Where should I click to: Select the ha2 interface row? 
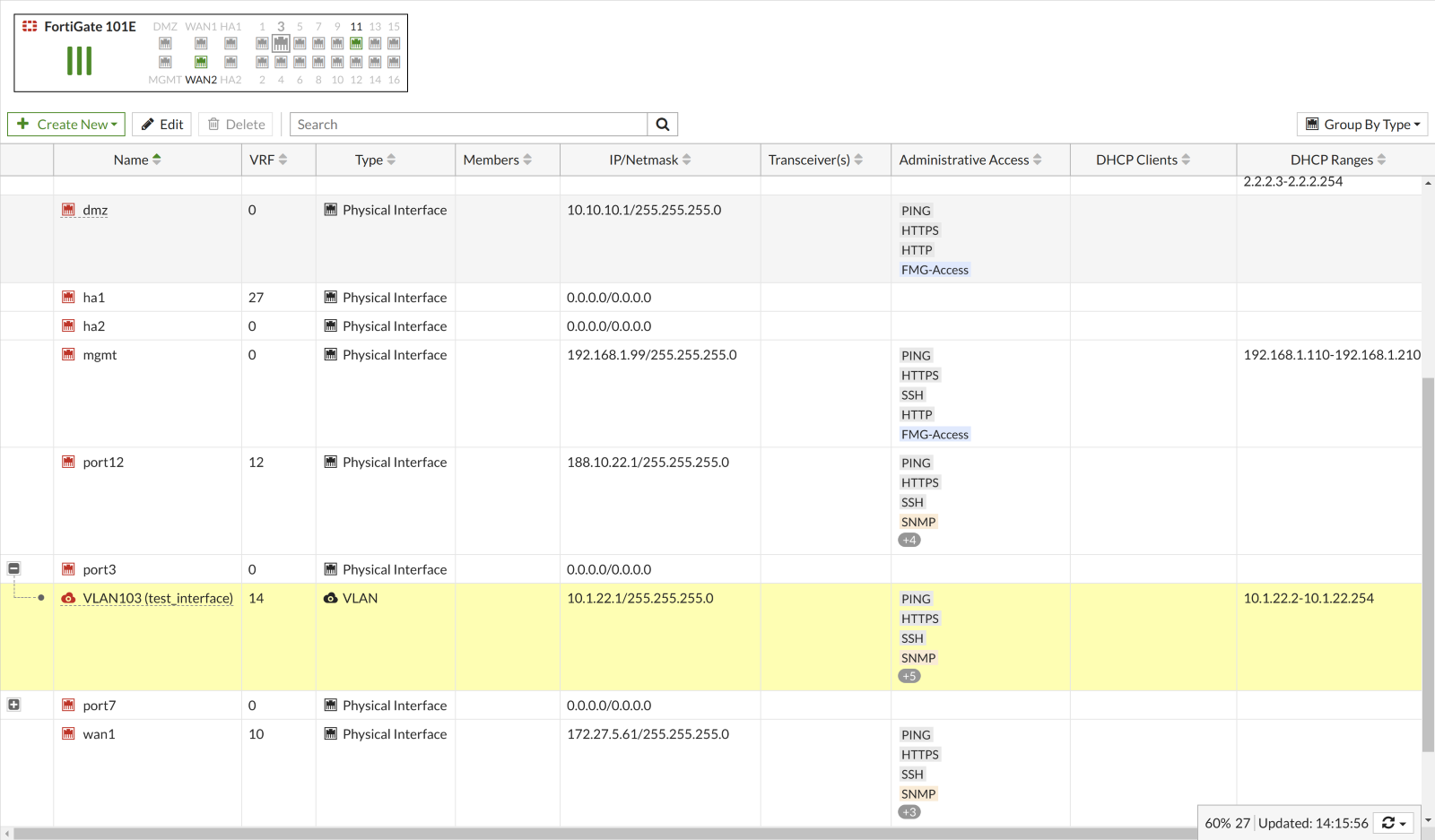(x=711, y=326)
